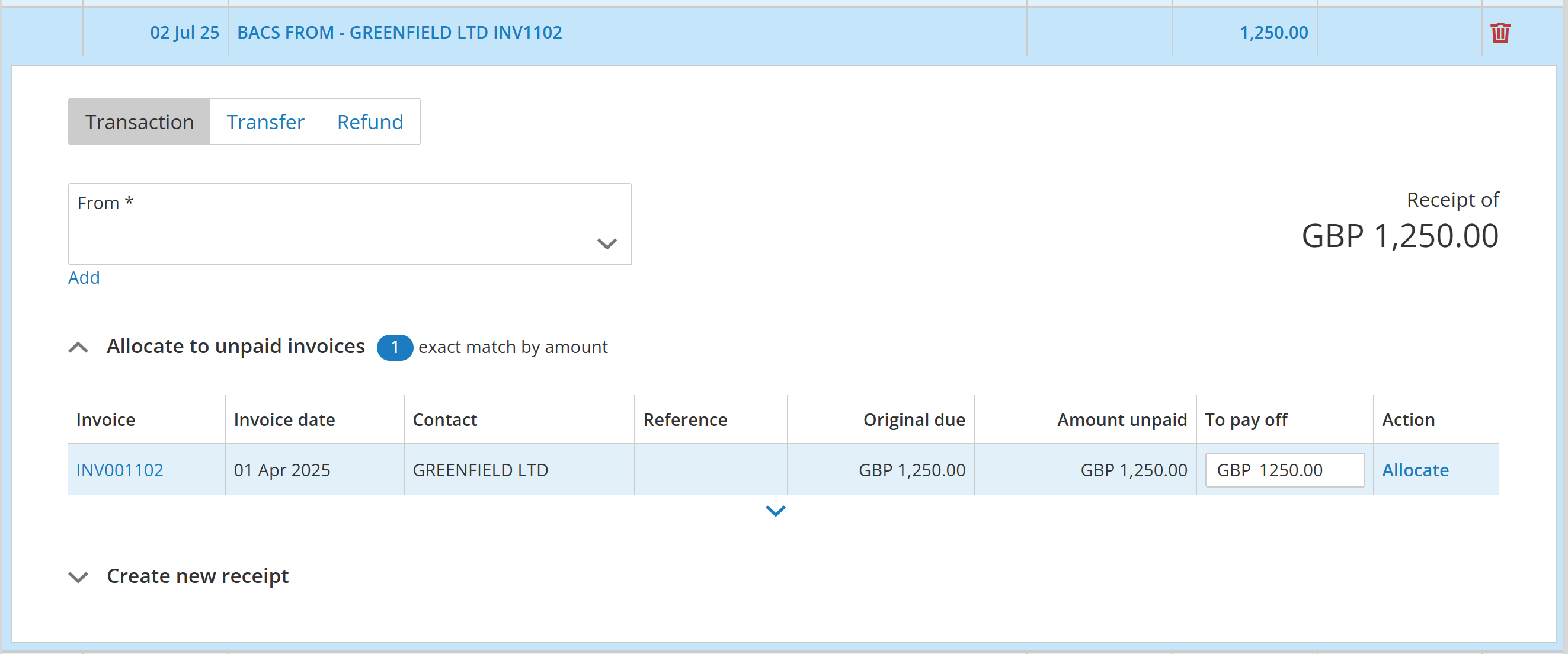The height and width of the screenshot is (654, 1568).
Task: Edit the To pay off amount field
Action: pos(1284,470)
